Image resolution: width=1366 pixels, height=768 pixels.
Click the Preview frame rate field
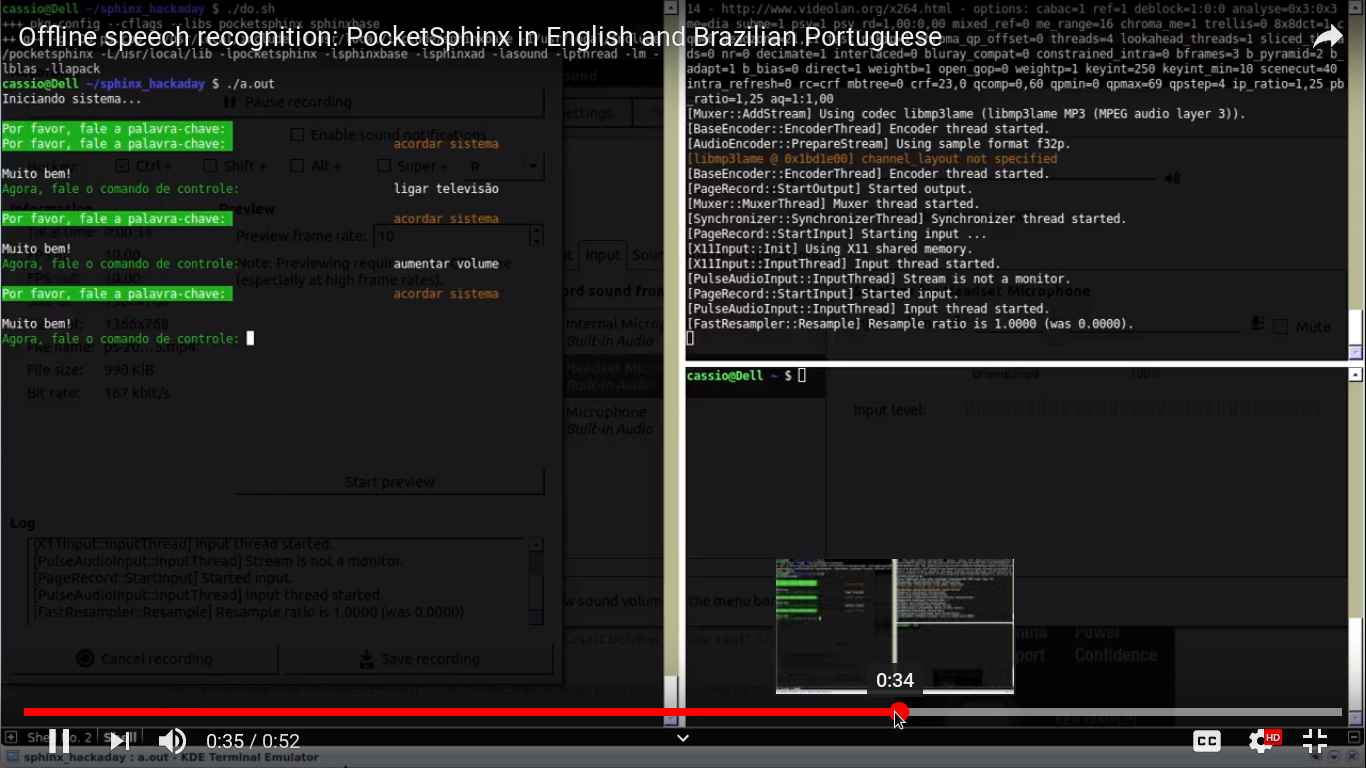[x=450, y=236]
